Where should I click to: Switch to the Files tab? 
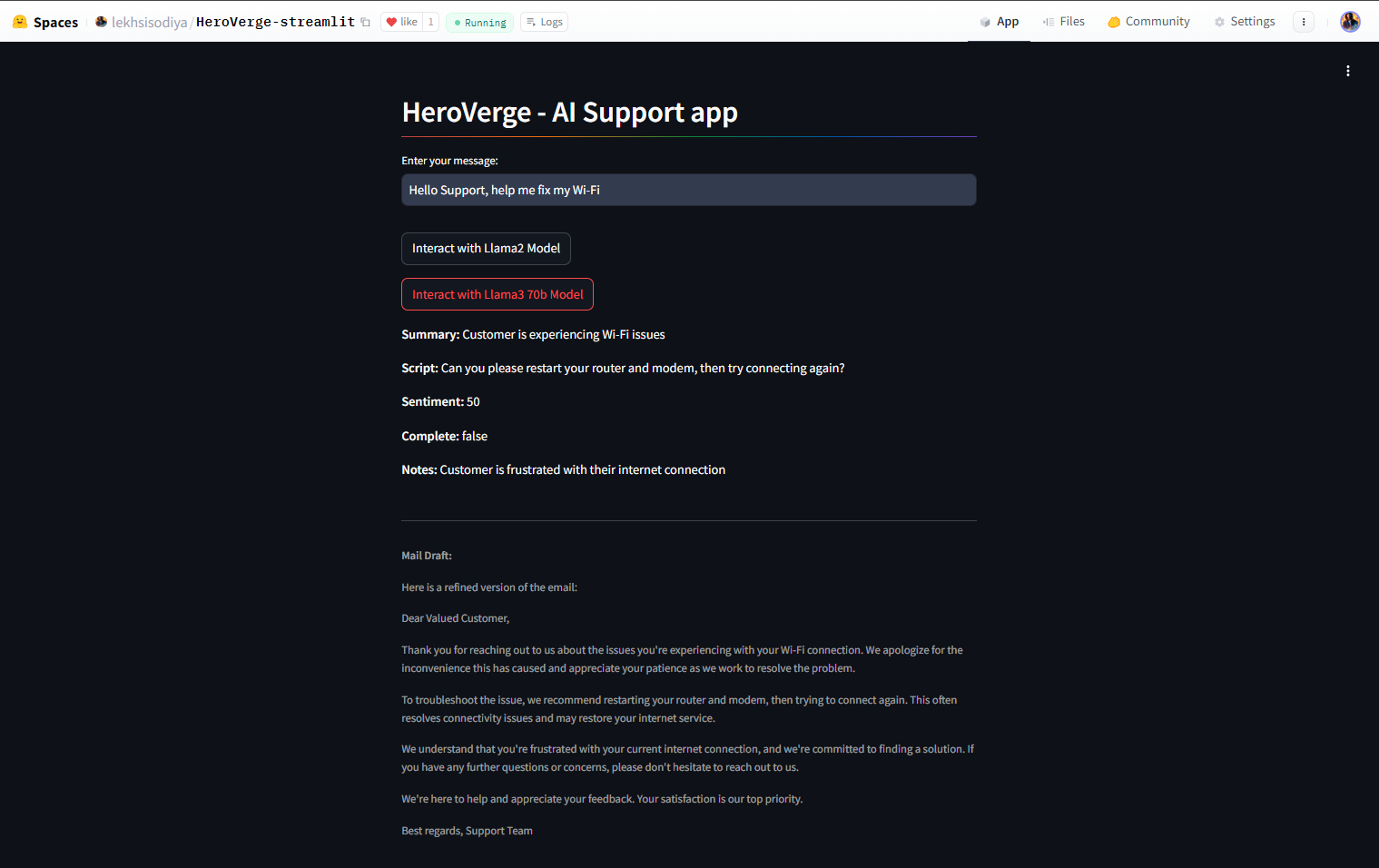[1063, 22]
